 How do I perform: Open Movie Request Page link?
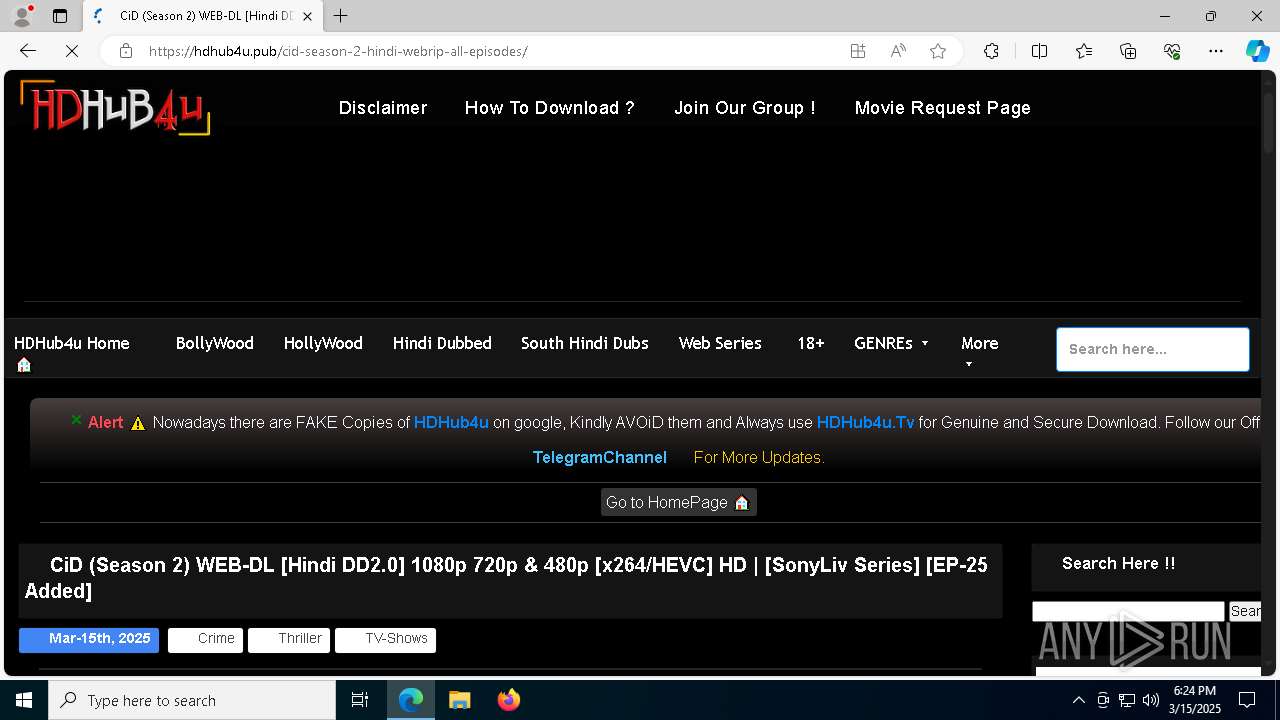tap(943, 108)
